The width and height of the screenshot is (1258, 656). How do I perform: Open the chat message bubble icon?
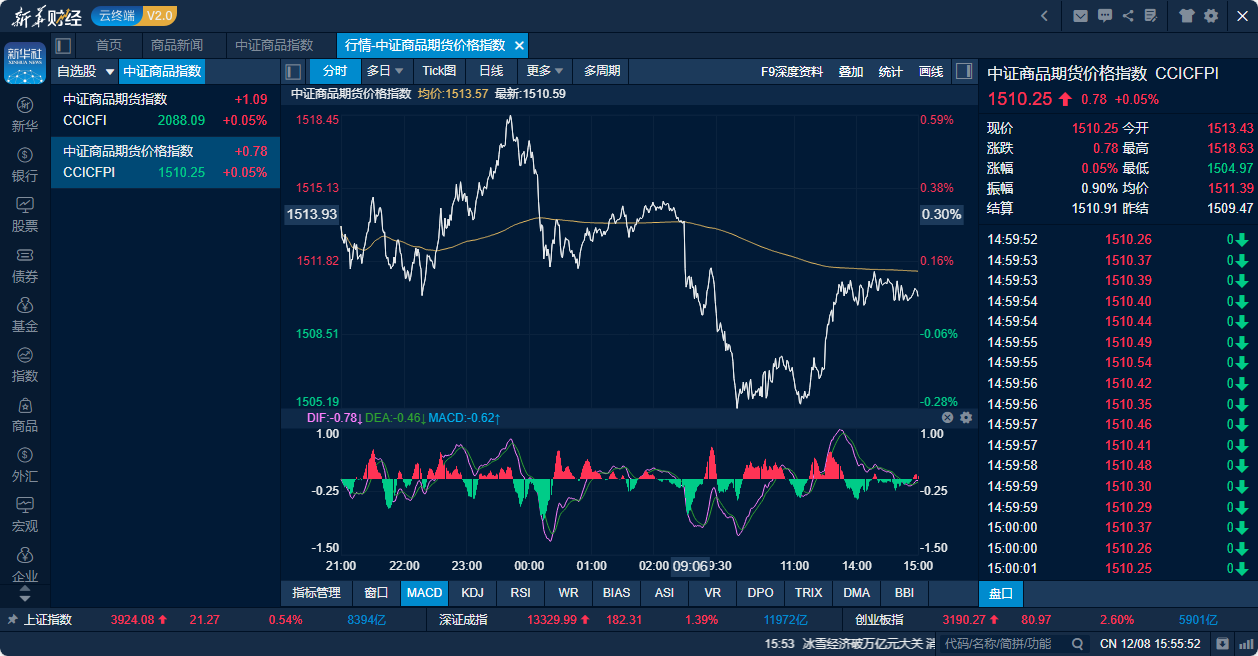[1105, 15]
